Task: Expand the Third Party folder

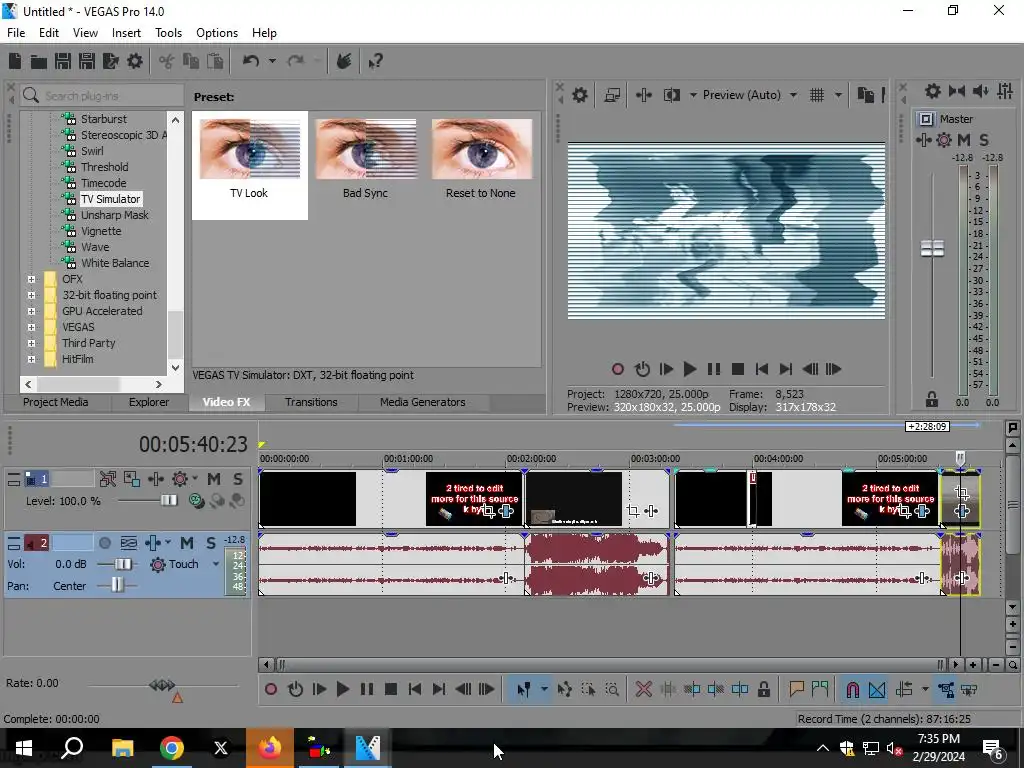Action: pos(31,343)
